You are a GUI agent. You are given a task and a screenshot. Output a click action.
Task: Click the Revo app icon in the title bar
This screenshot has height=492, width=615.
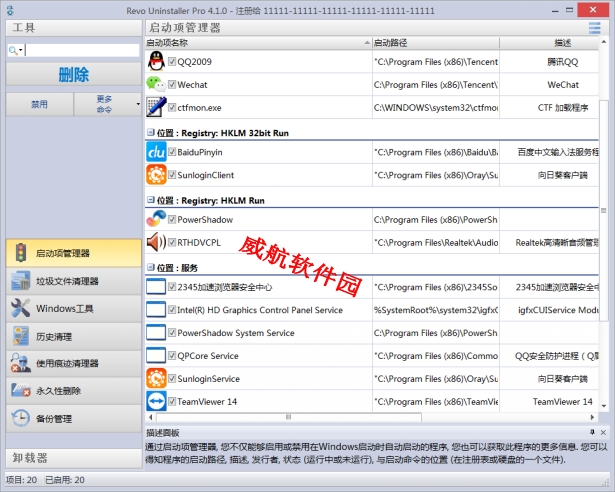(x=11, y=11)
